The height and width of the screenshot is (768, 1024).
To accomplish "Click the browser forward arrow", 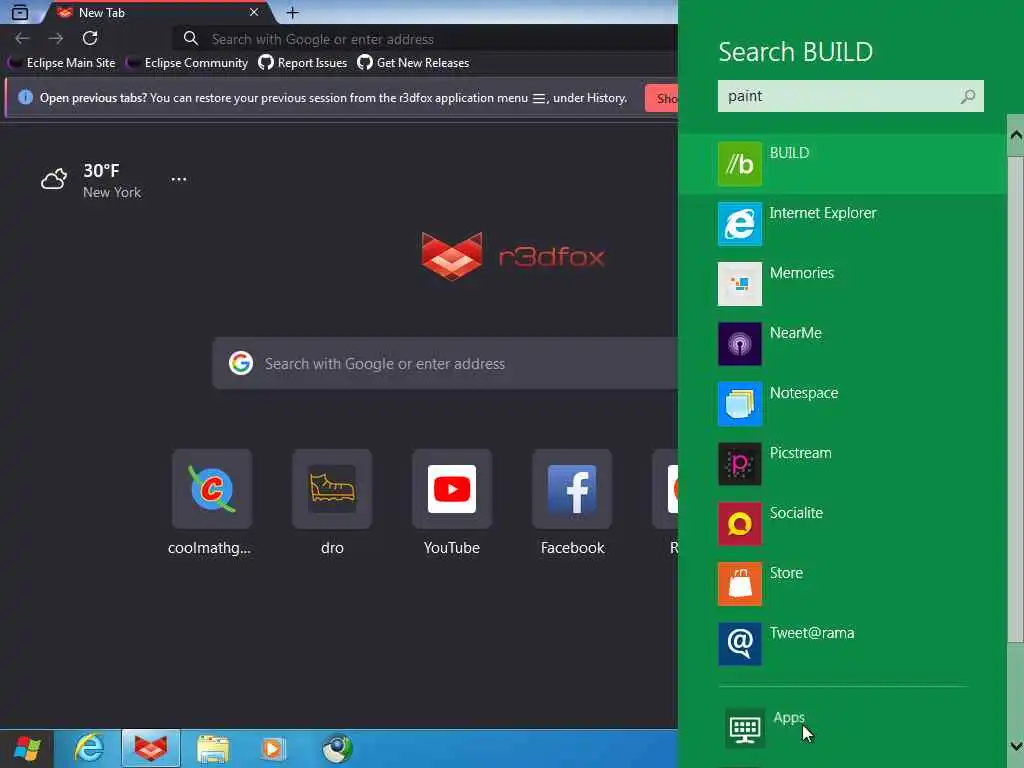I will pos(56,39).
